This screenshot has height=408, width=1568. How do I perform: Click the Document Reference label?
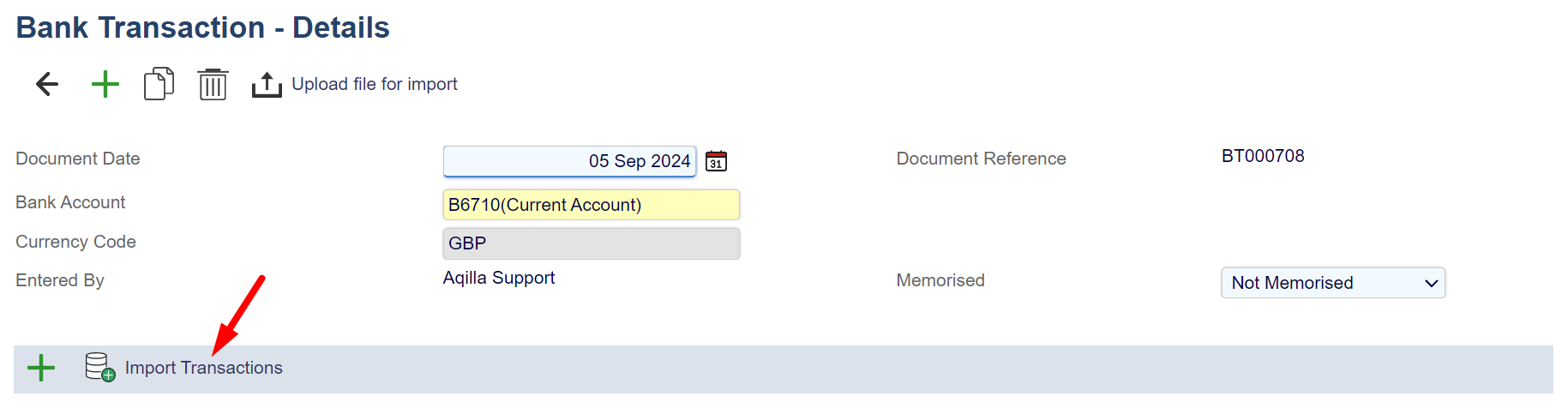(x=981, y=159)
